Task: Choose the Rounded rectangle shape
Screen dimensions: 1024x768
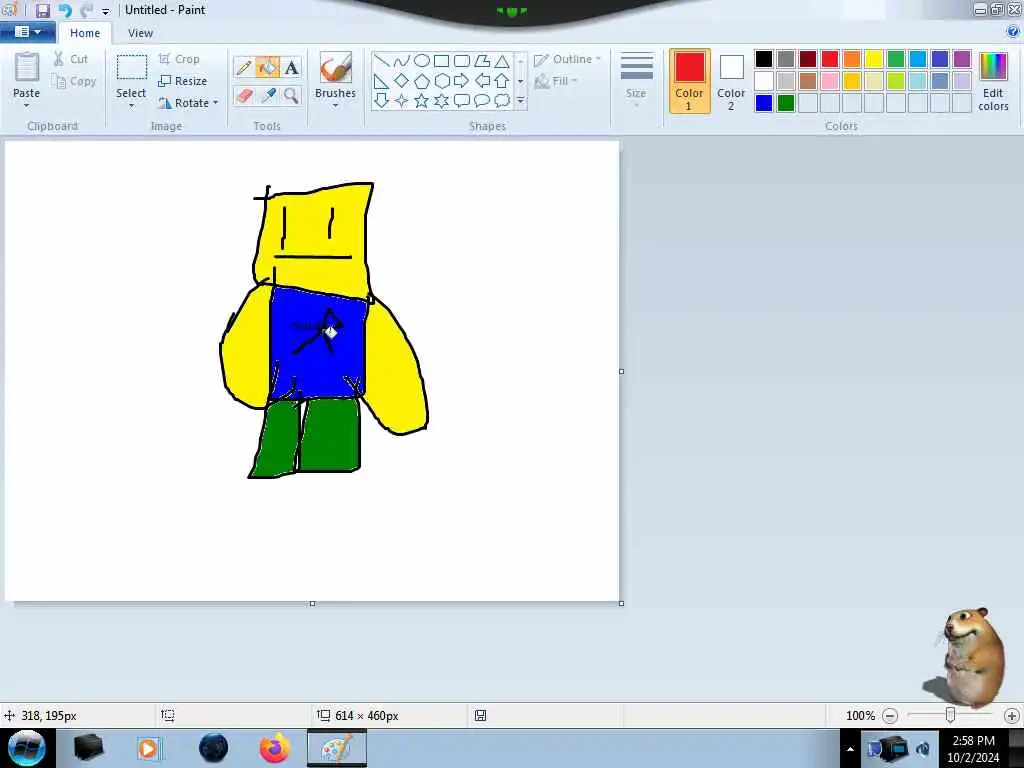Action: [x=462, y=61]
